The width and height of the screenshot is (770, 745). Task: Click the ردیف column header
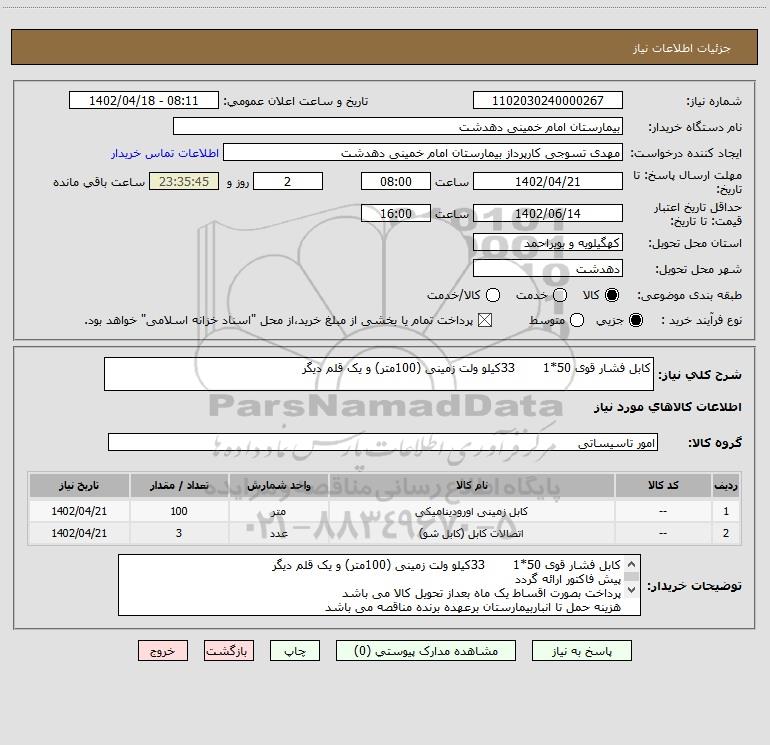(x=726, y=486)
